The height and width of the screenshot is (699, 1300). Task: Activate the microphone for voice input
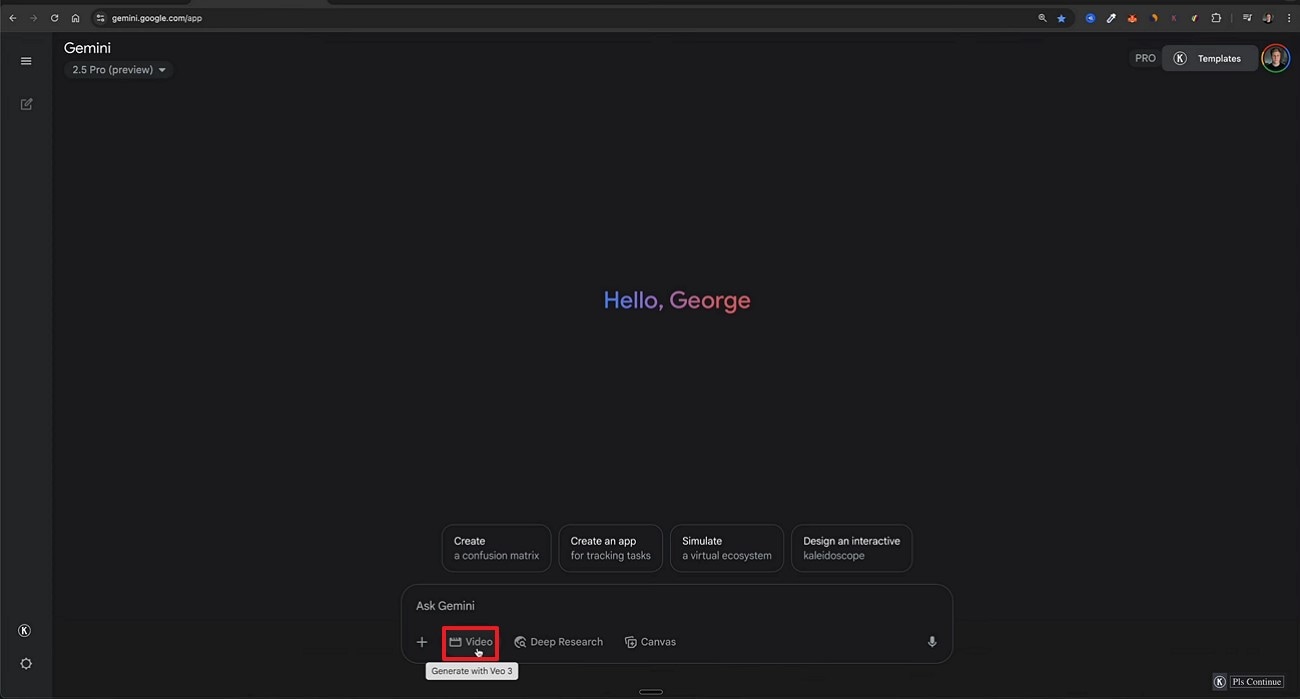click(932, 642)
